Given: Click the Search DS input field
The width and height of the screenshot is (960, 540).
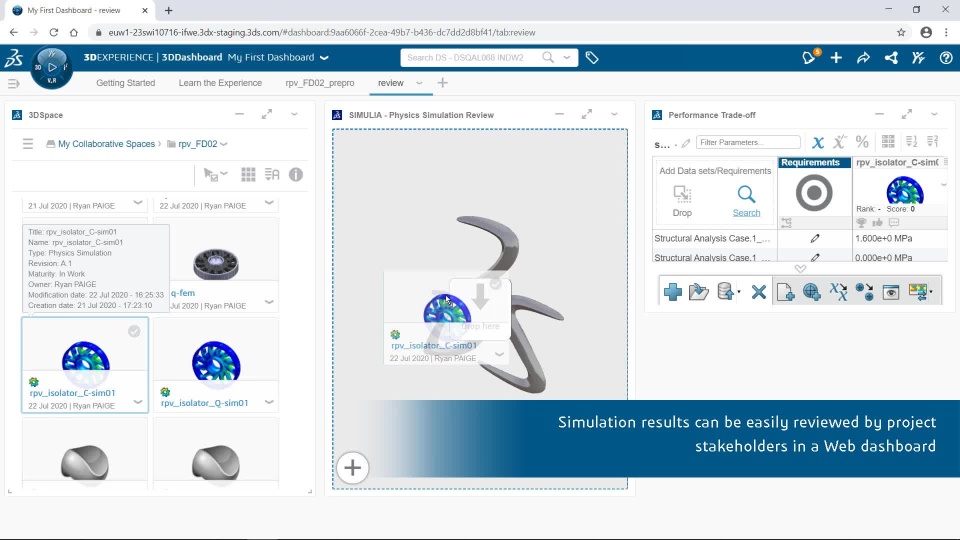Looking at the screenshot, I should pyautogui.click(x=471, y=58).
